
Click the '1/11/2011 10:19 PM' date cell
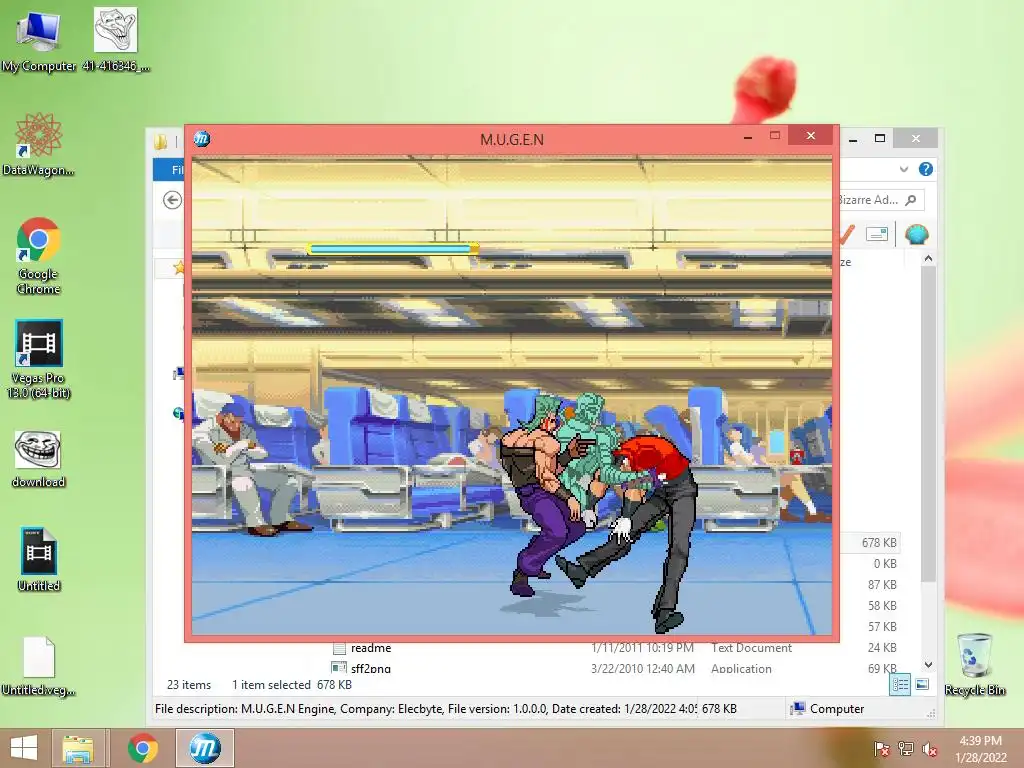643,648
